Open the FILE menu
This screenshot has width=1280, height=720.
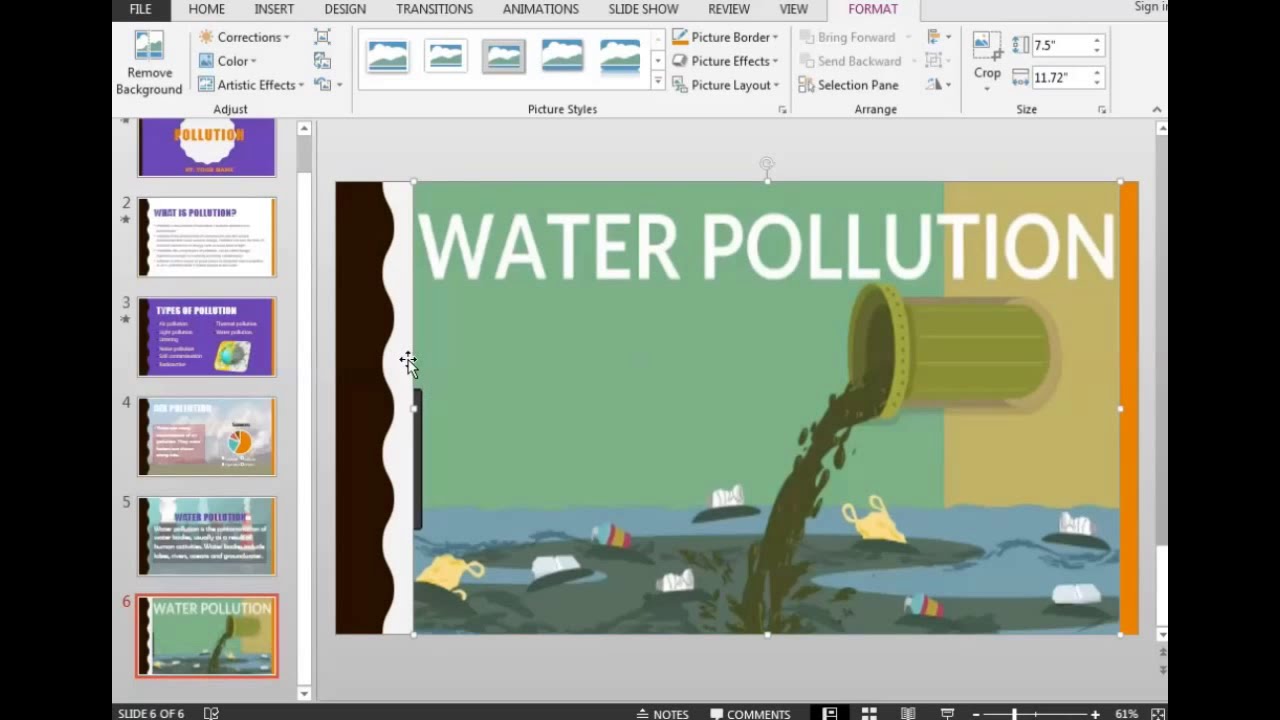point(141,9)
